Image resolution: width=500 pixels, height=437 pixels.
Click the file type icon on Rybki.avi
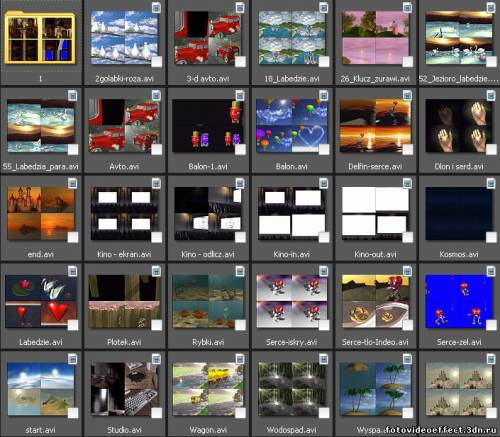240,271
